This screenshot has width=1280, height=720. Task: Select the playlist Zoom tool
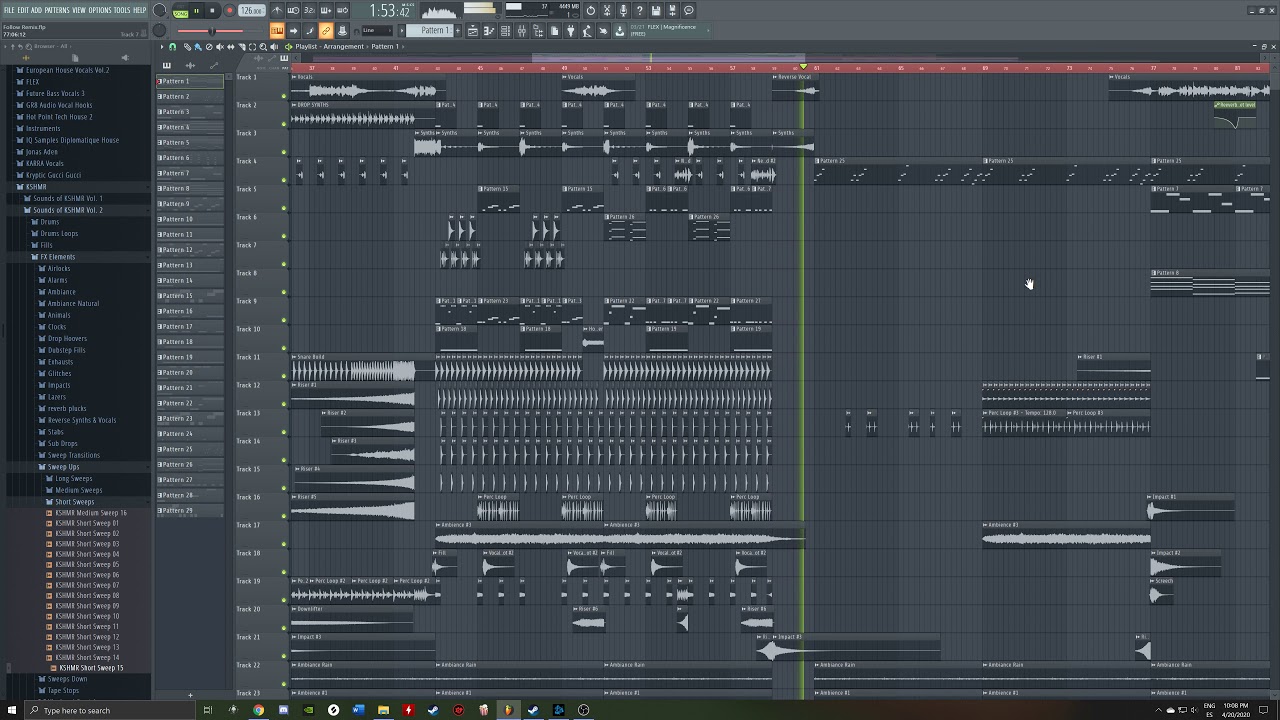(x=263, y=46)
